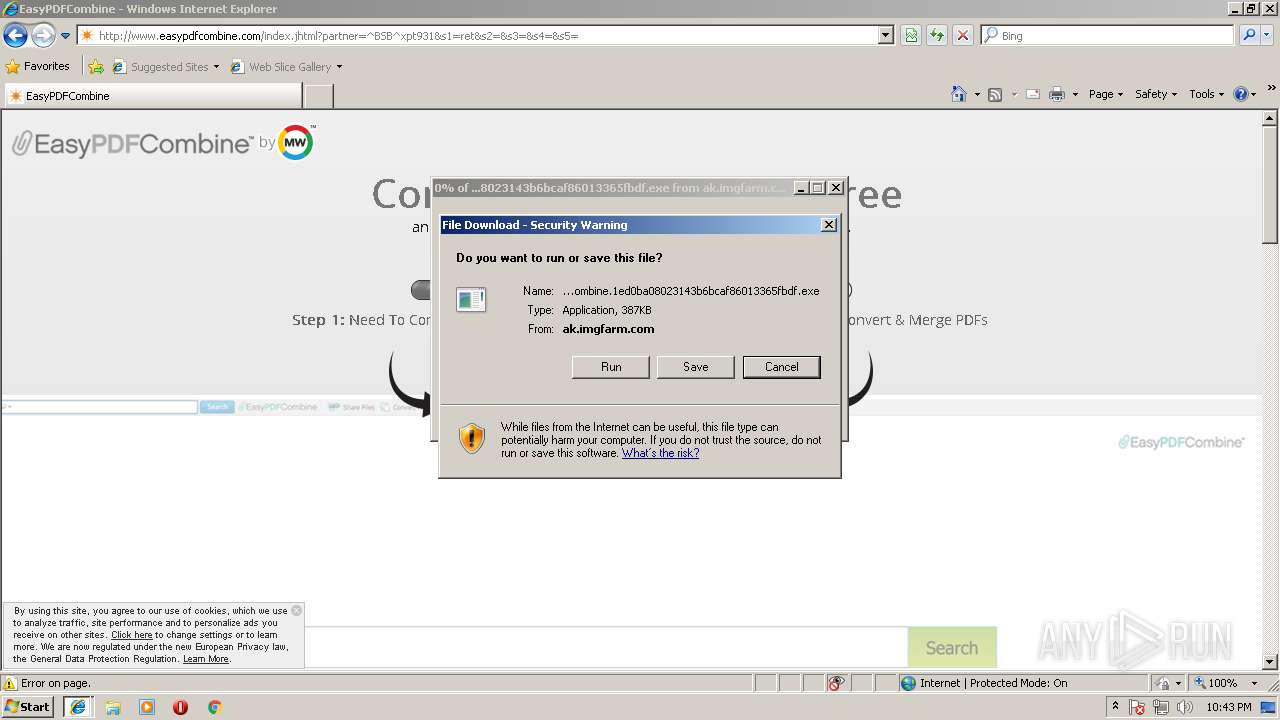Open the search provider dropdown arrow
The width and height of the screenshot is (1280, 720).
[x=1268, y=35]
